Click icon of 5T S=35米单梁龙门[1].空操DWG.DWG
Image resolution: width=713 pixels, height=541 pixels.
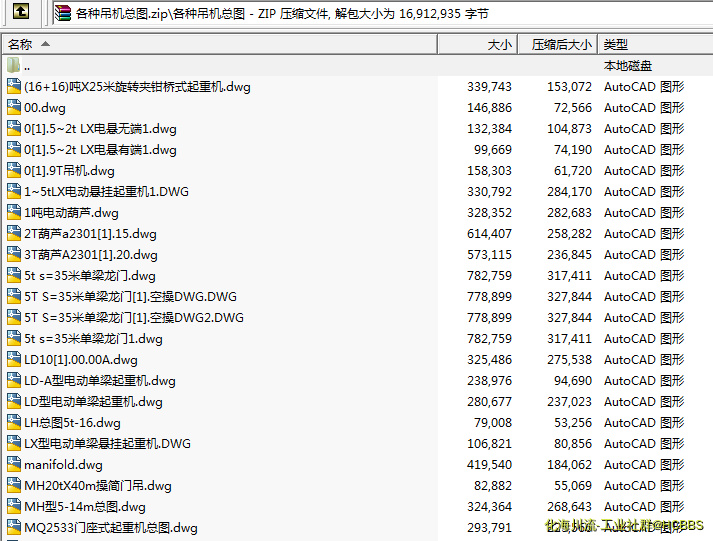click(14, 296)
